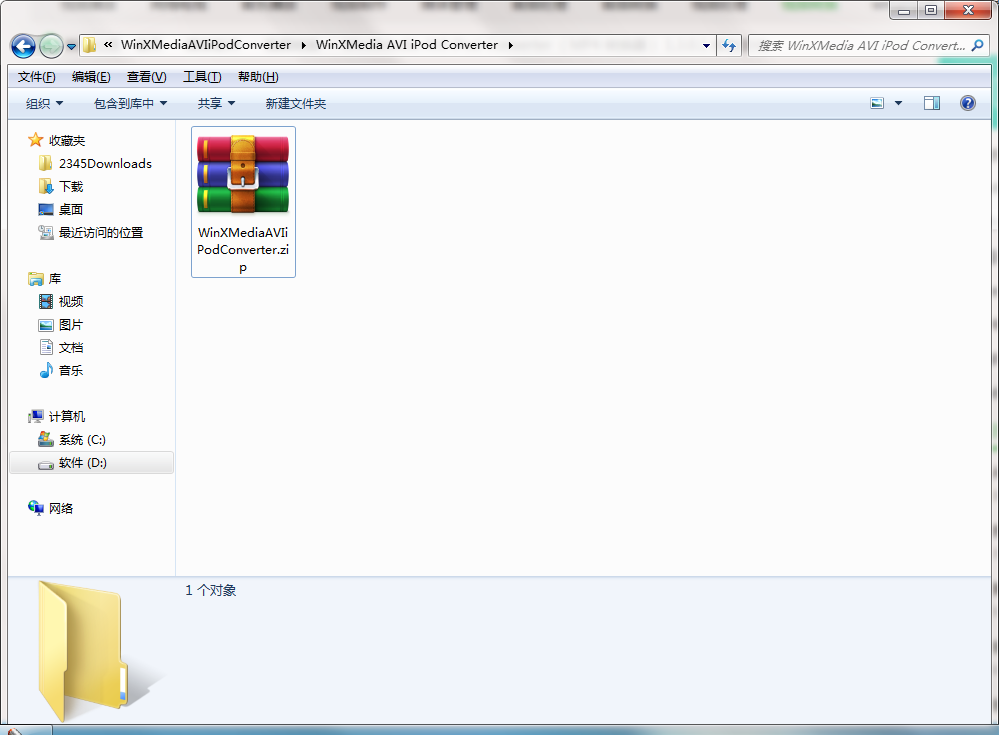Viewport: 999px width, 735px height.
Task: Open more view options dropdown arrow
Action: pos(898,103)
